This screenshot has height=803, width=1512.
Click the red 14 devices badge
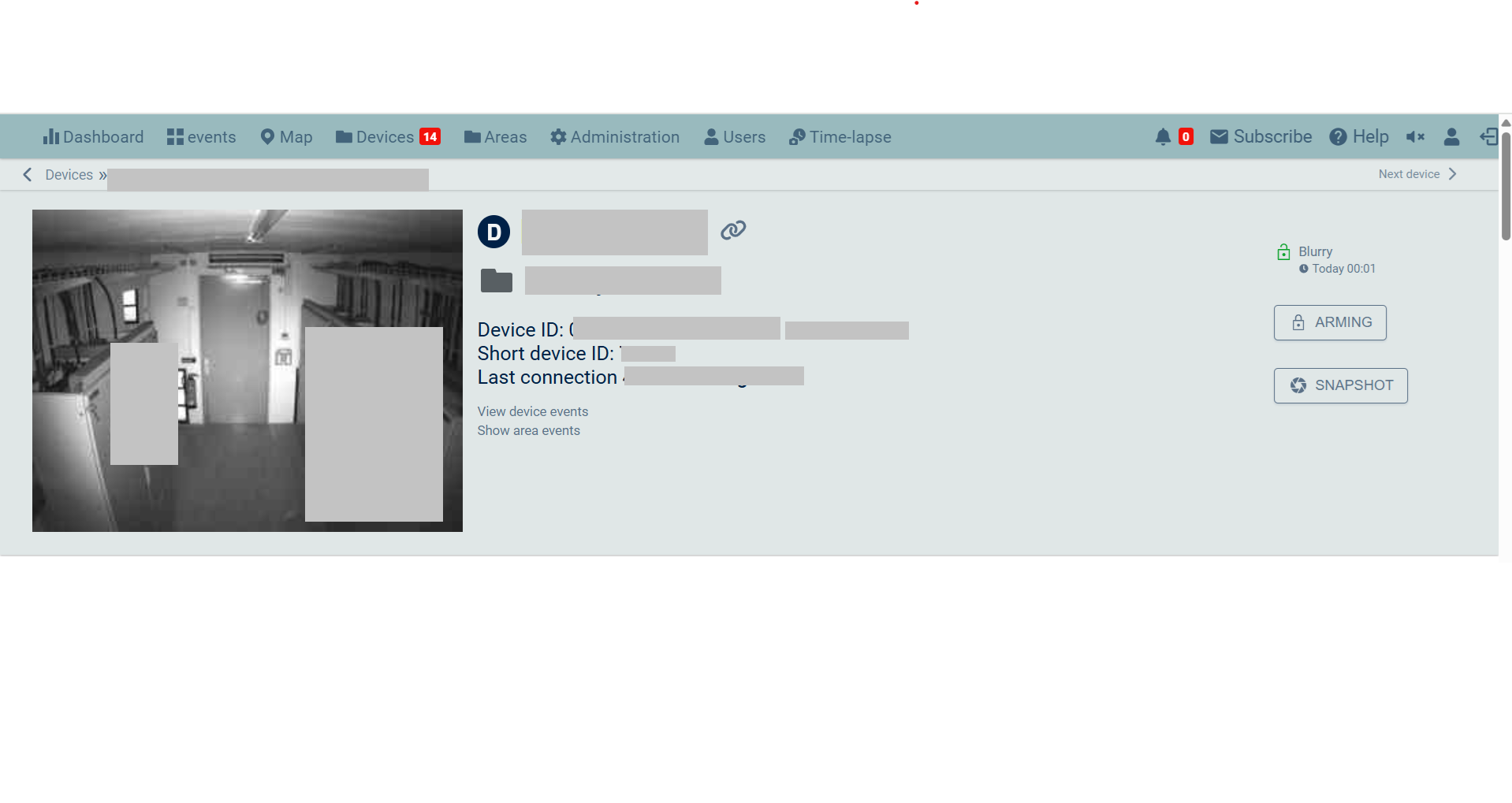point(430,137)
